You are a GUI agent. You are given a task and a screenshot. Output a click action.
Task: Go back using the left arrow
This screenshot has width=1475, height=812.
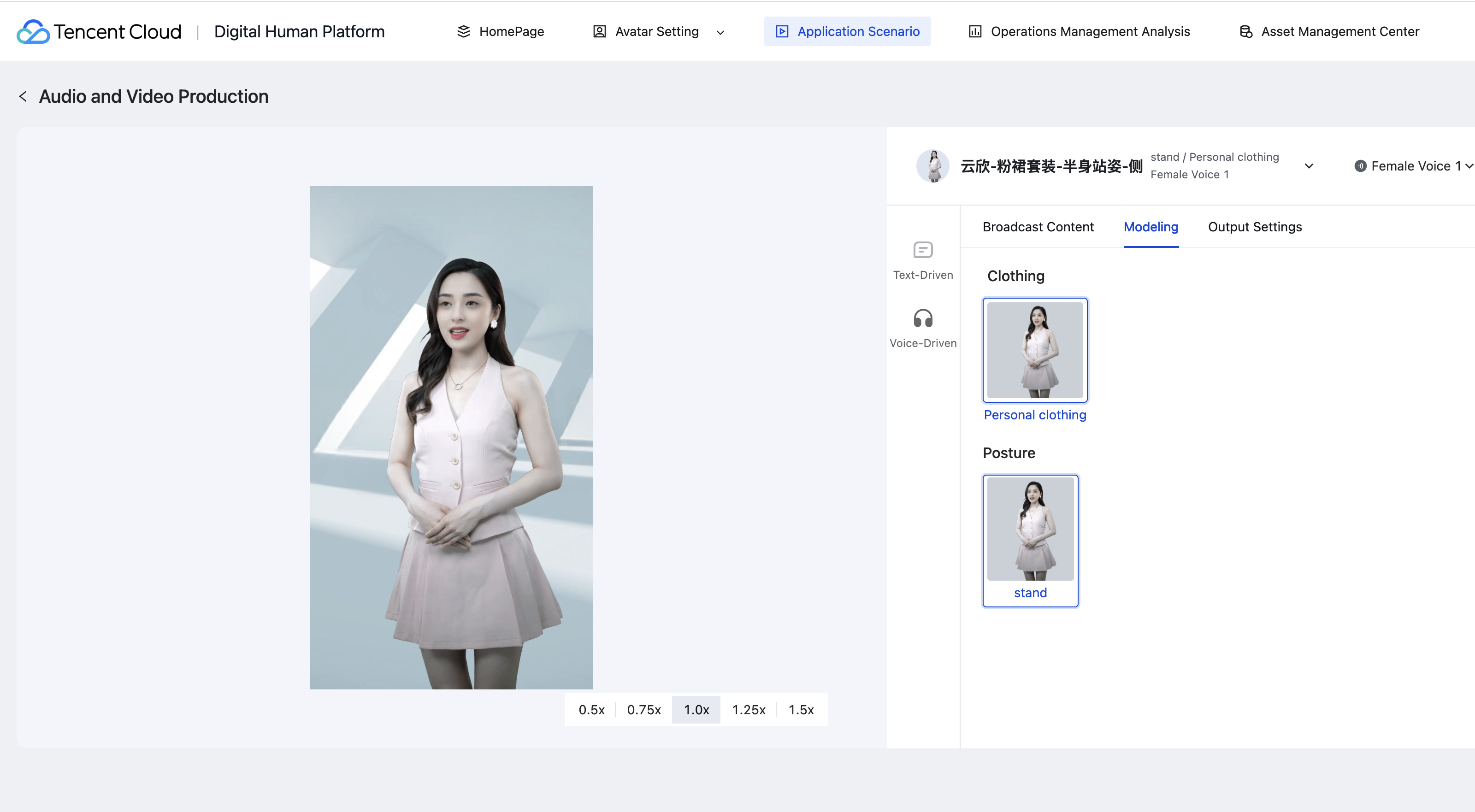point(23,96)
